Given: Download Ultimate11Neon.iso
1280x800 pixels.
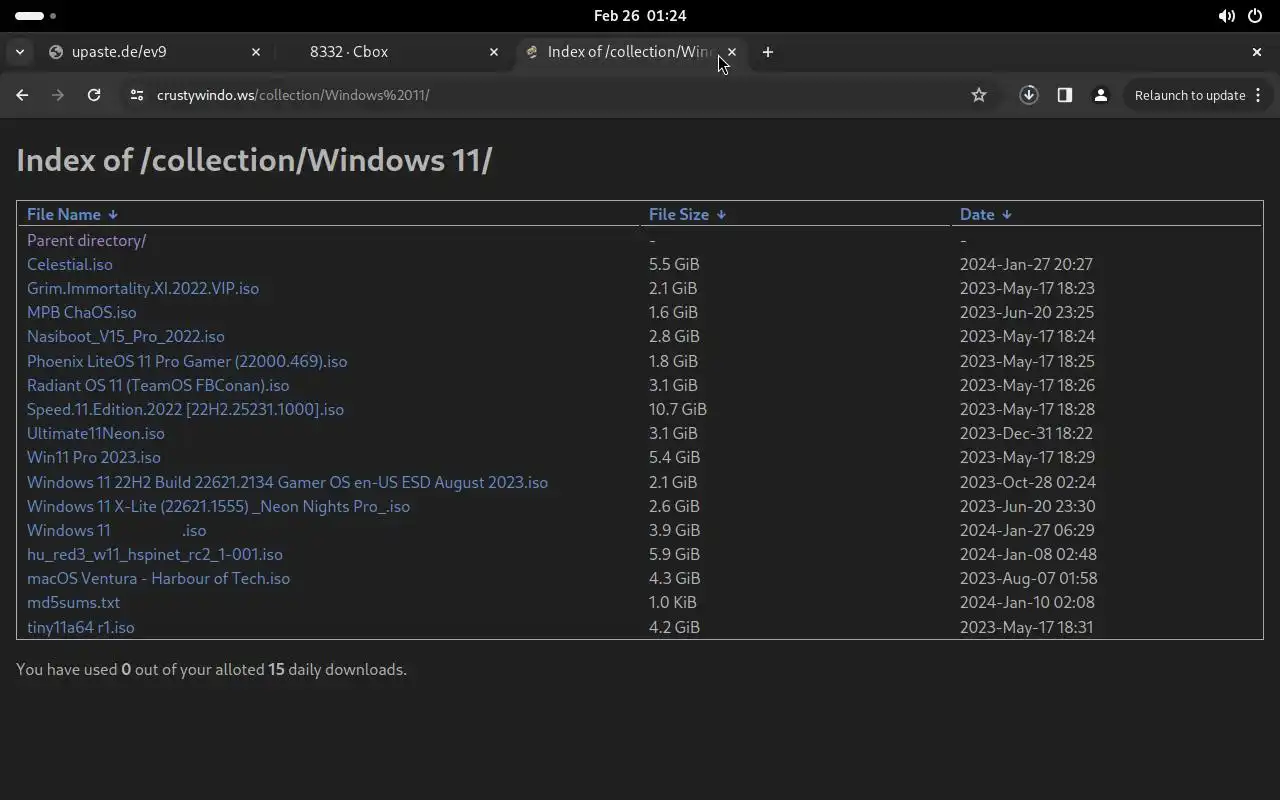Looking at the screenshot, I should pyautogui.click(x=96, y=433).
